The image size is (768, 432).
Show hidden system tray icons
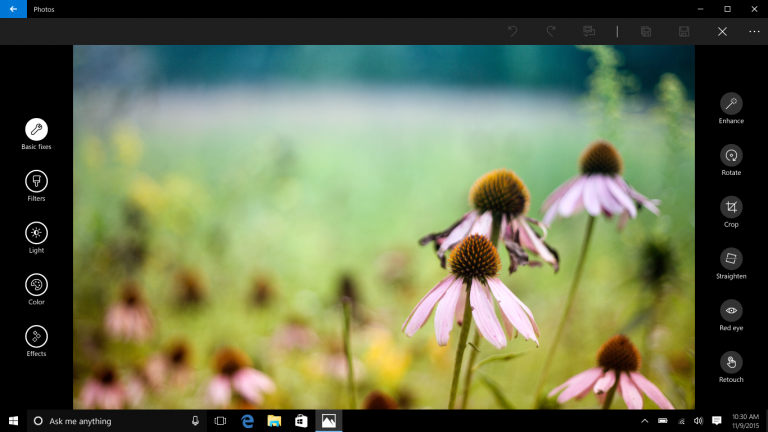click(644, 421)
